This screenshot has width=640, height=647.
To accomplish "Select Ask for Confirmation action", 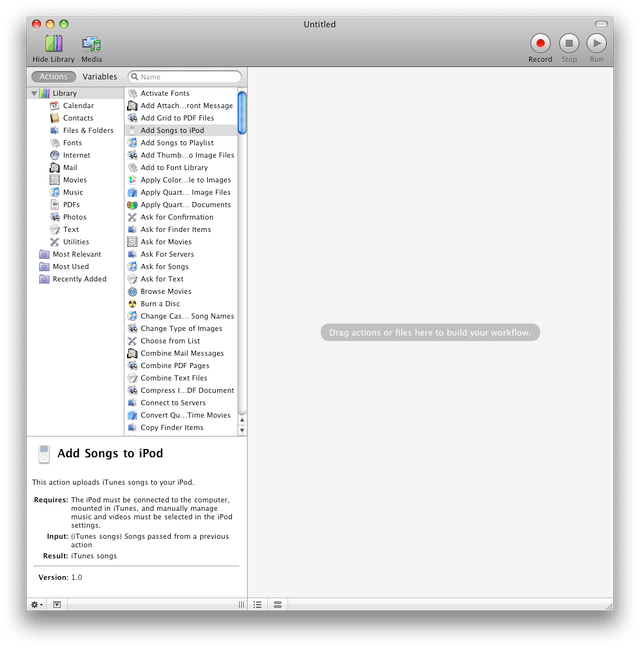I will coord(181,217).
